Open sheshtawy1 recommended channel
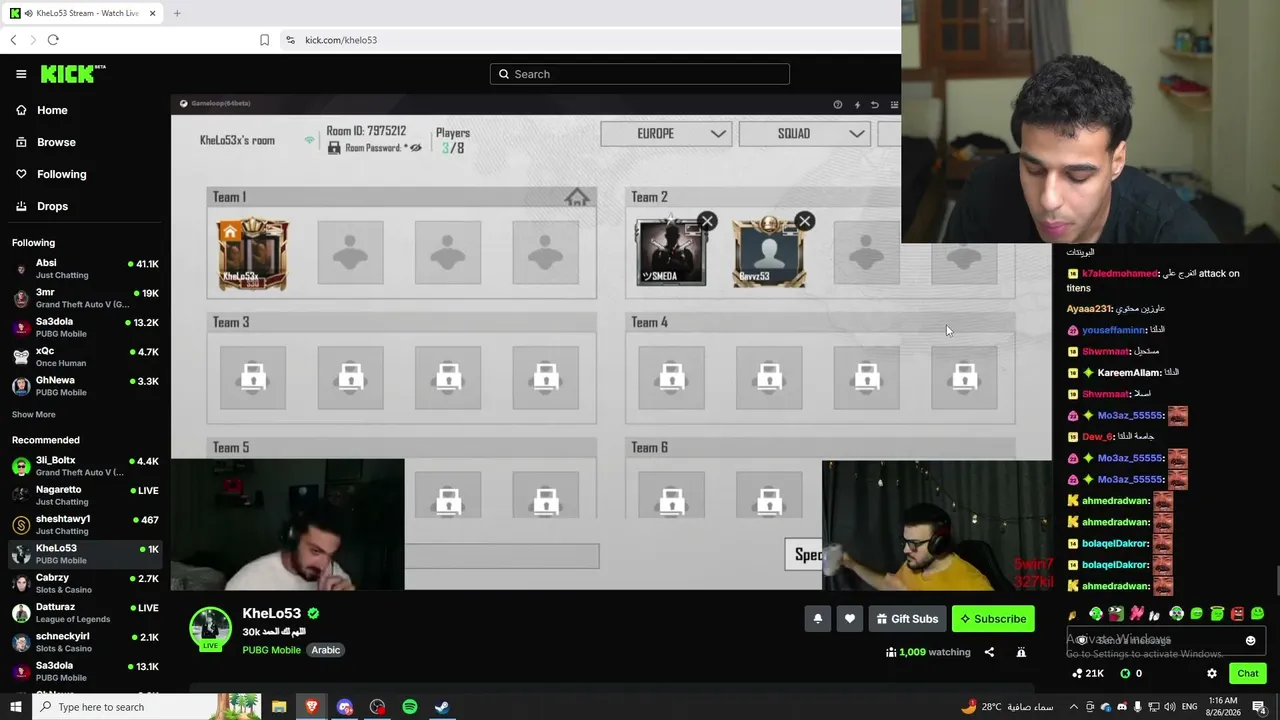Screen dimensions: 1280x720 pyautogui.click(x=85, y=525)
